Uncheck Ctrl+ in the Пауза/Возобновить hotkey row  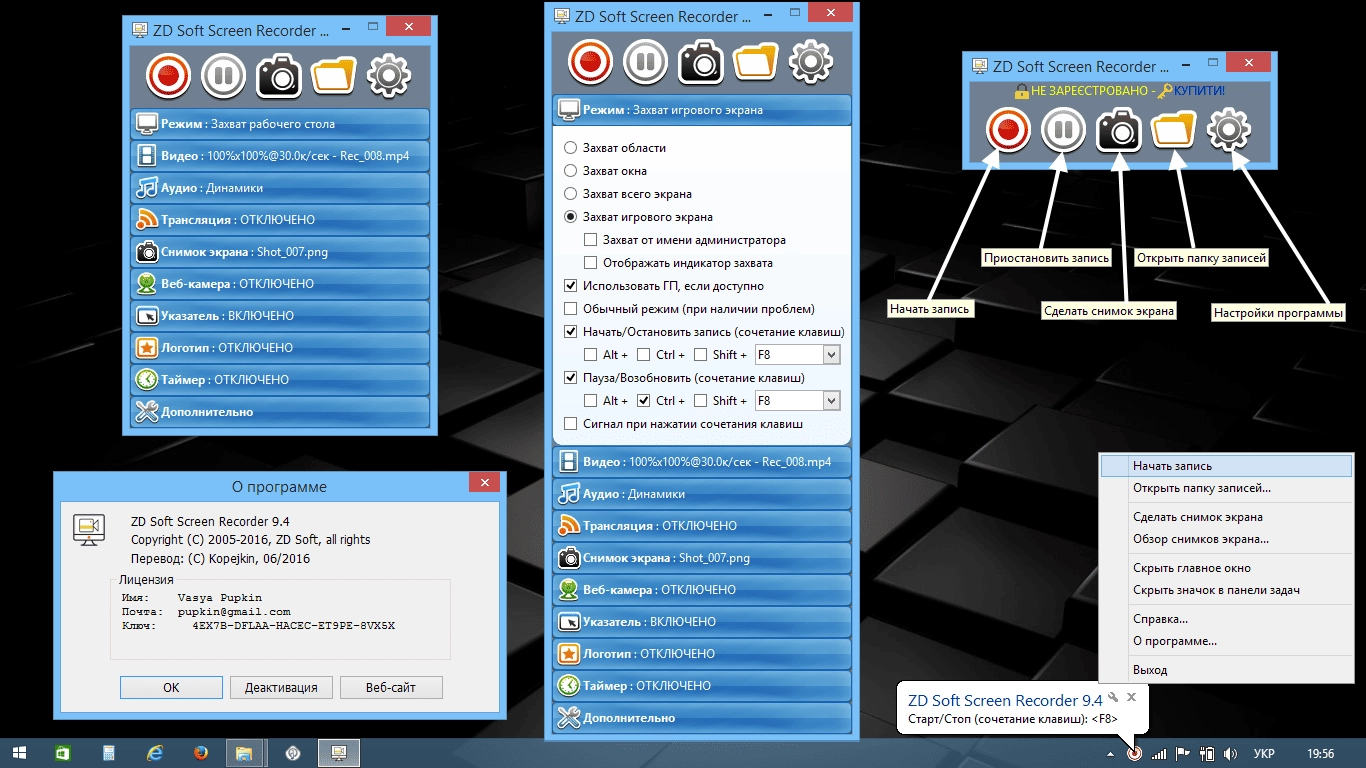click(644, 401)
